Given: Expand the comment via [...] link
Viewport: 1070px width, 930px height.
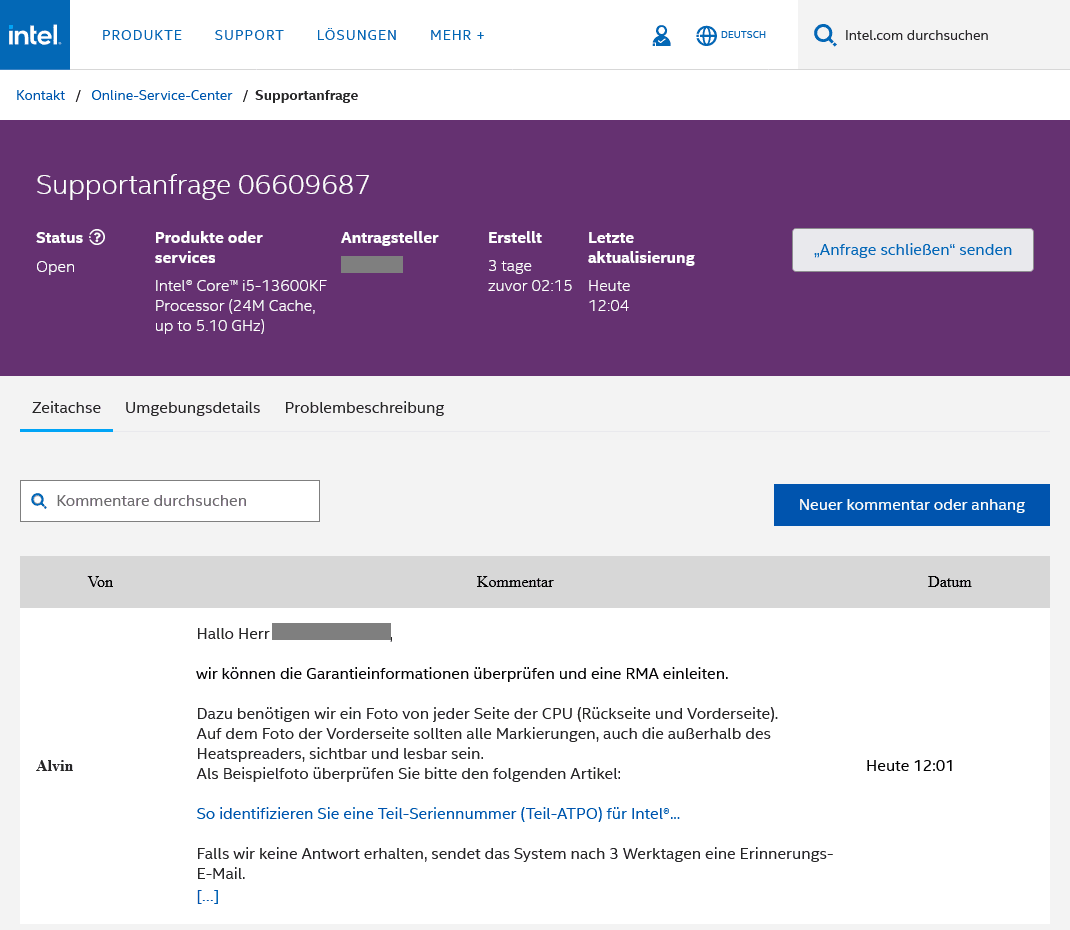Looking at the screenshot, I should point(207,897).
